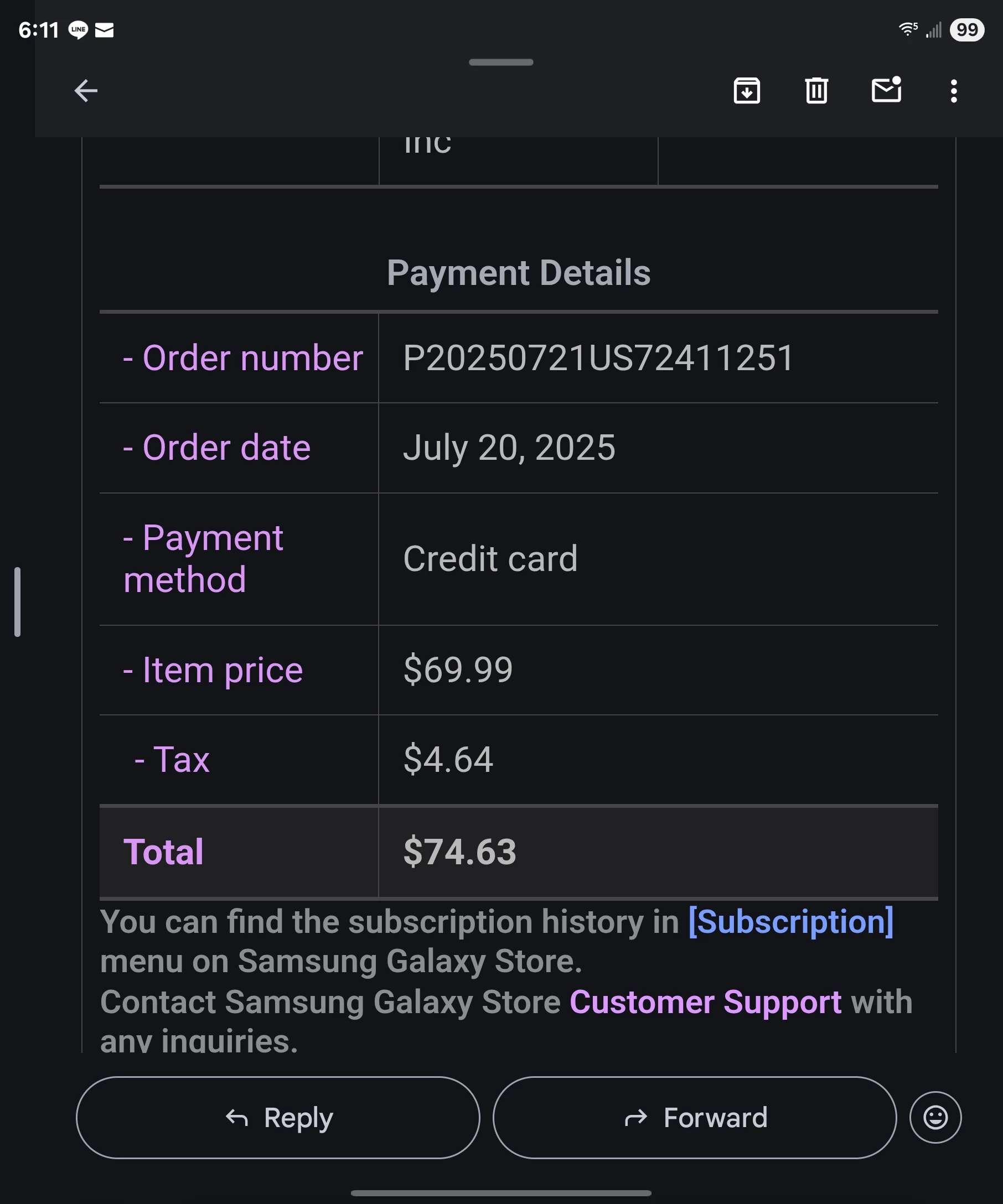1003x1204 pixels.
Task: Open the three-dot more options menu
Action: pos(954,91)
